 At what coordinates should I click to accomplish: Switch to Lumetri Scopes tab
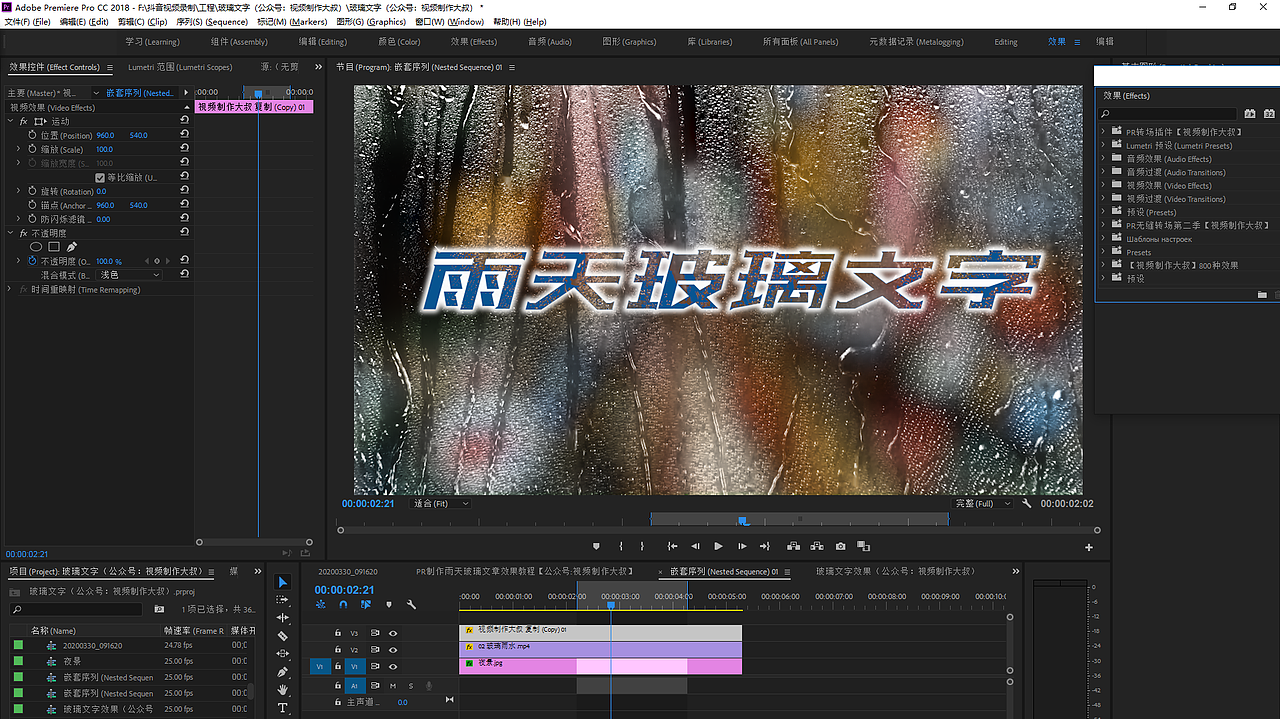(x=180, y=67)
